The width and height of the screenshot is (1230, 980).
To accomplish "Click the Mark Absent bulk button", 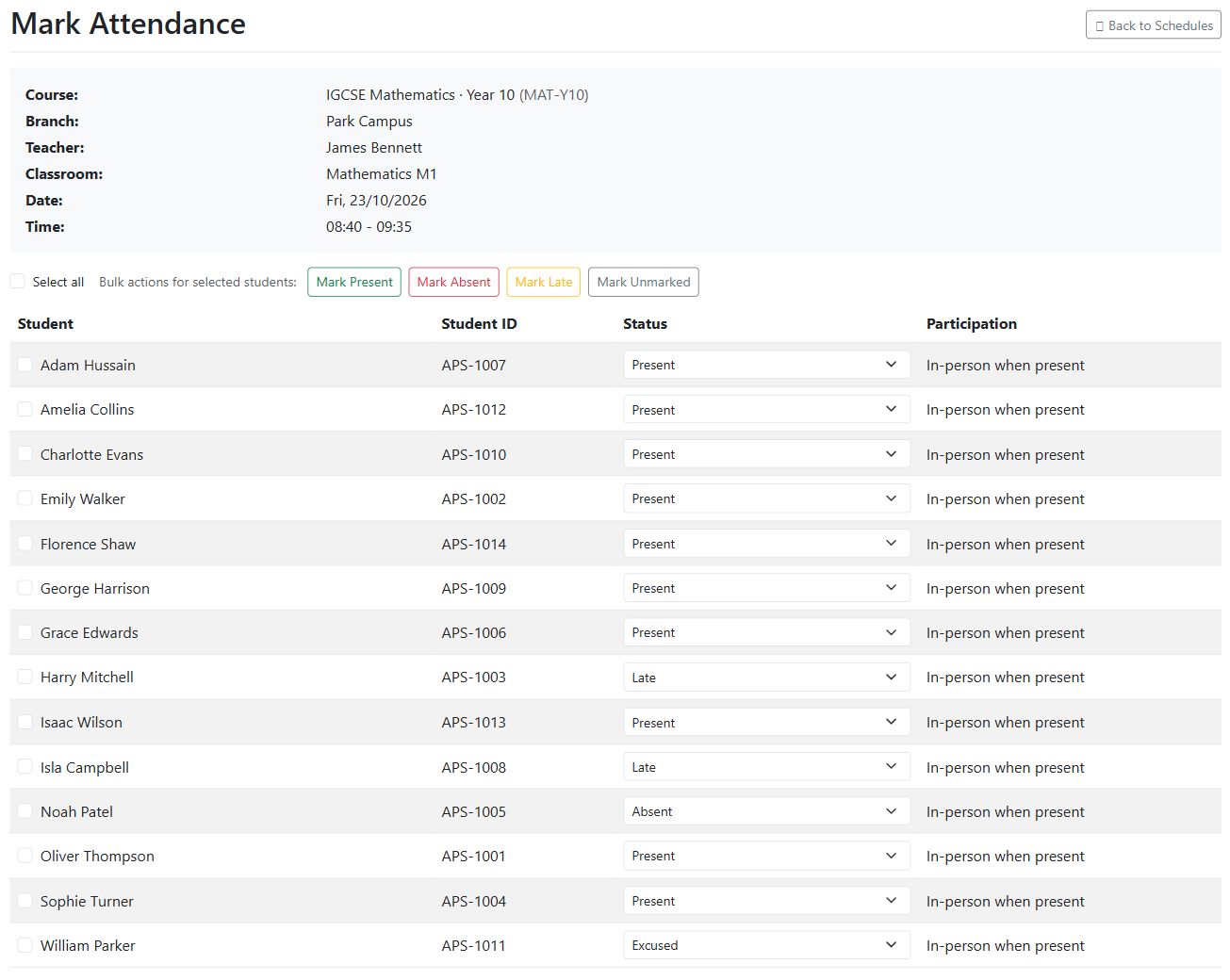I will 453,282.
